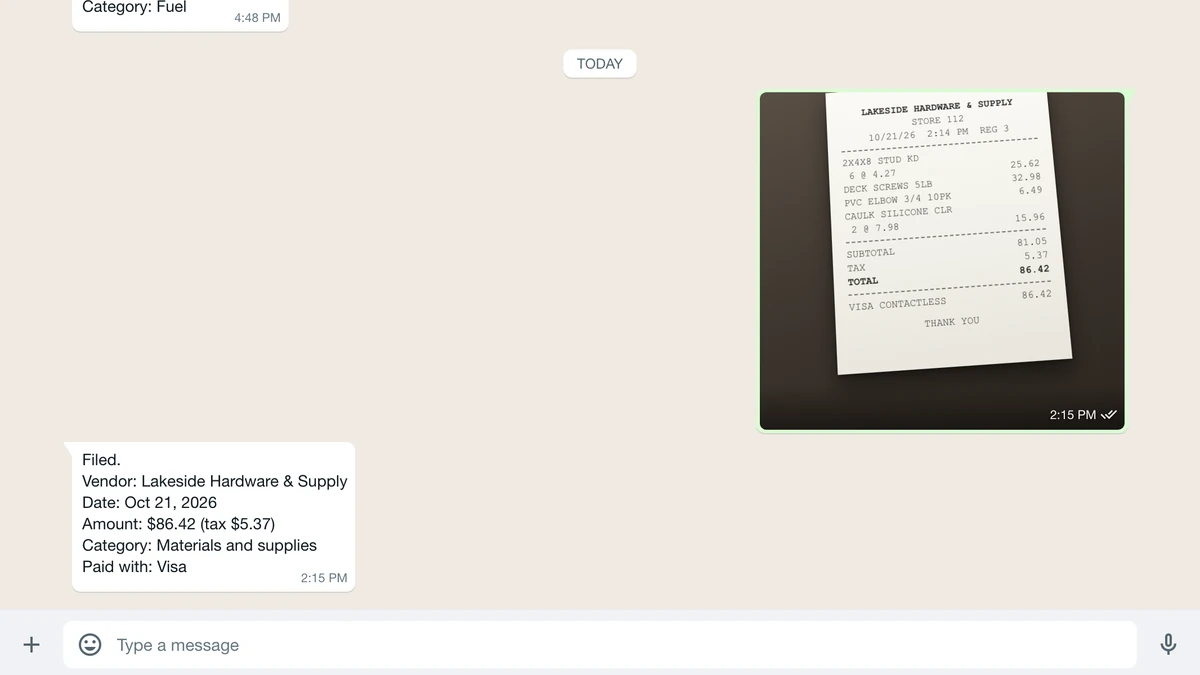Select 'Category: Materials and supplies' line
Image resolution: width=1200 pixels, height=675 pixels.
pyautogui.click(x=200, y=545)
